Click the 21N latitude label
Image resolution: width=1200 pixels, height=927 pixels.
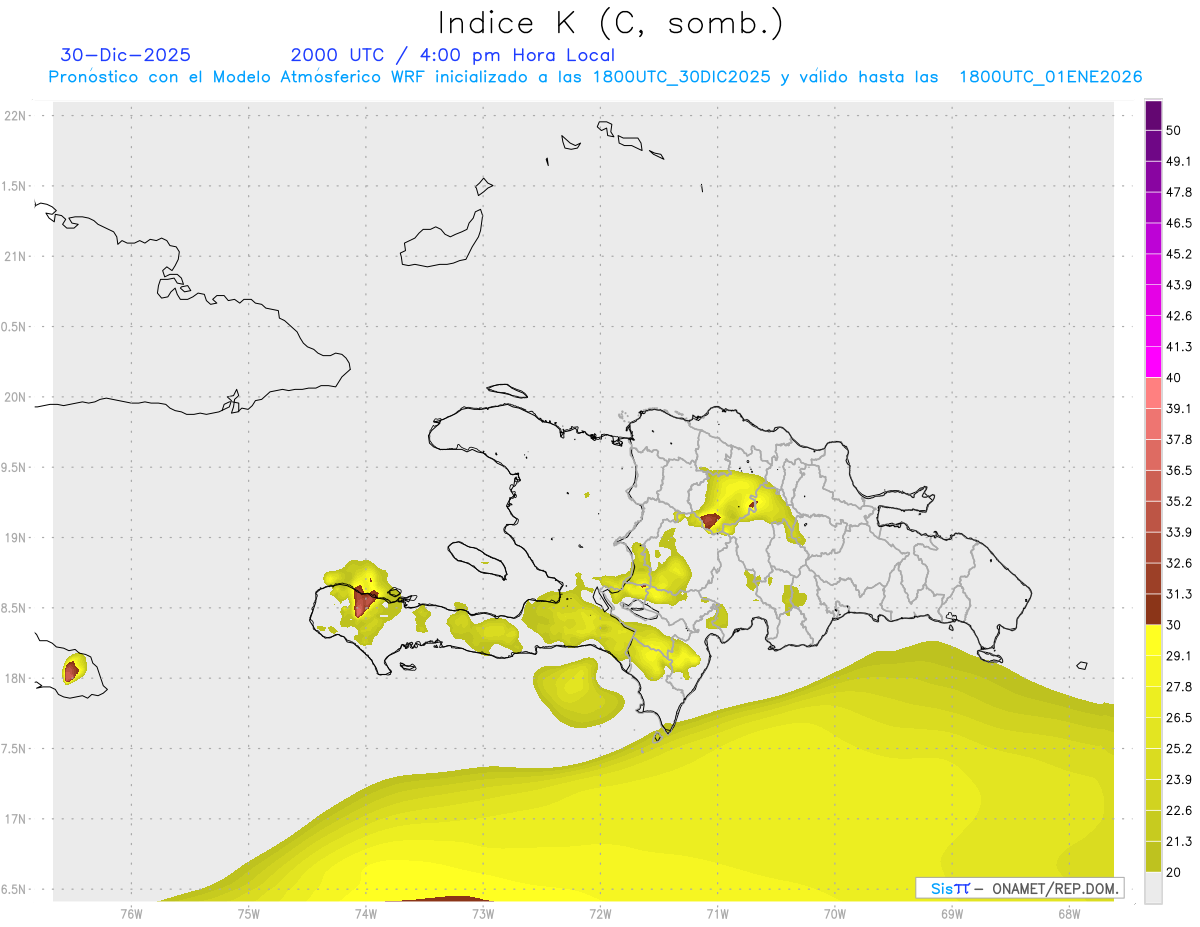click(x=15, y=256)
